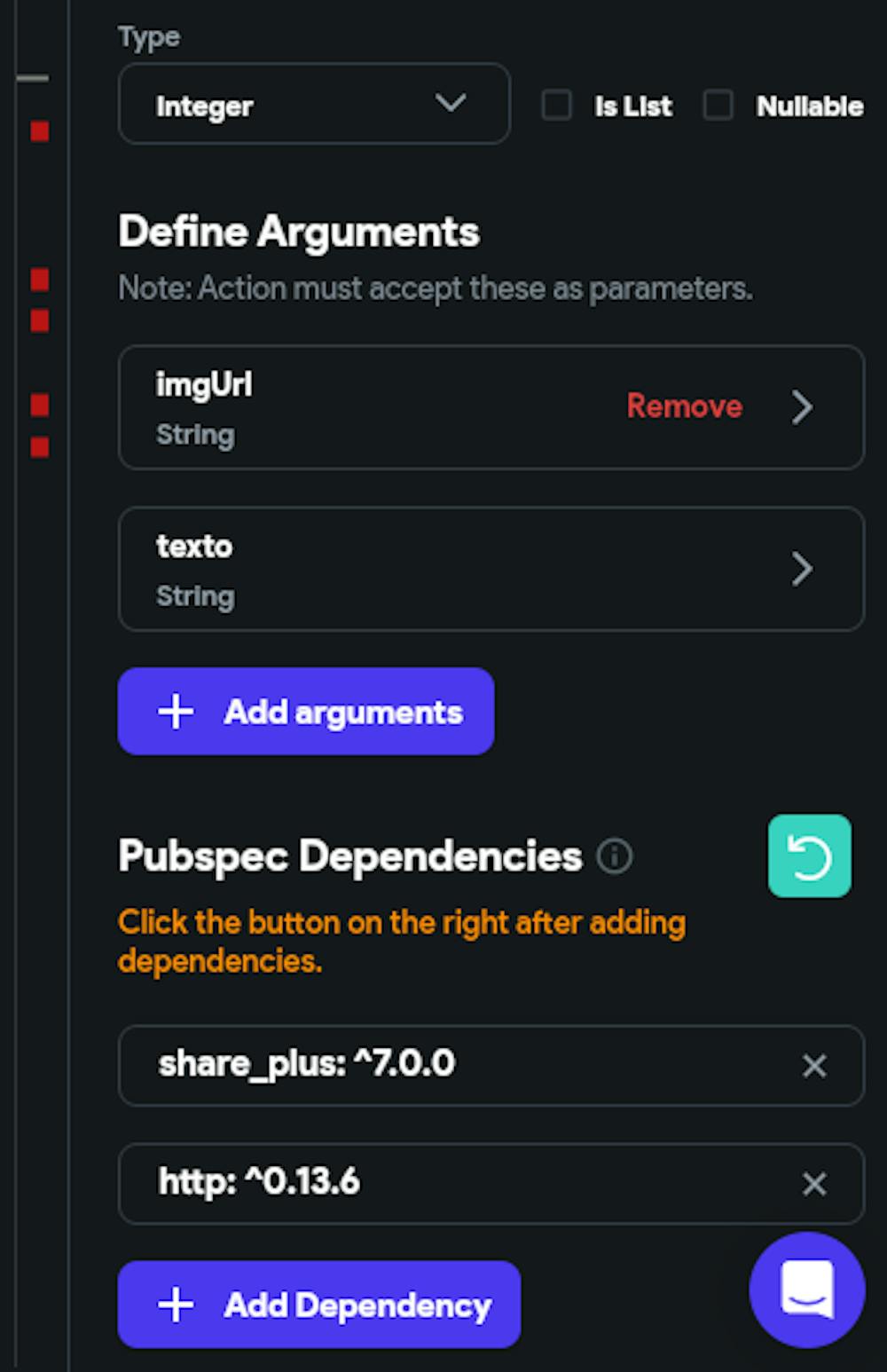Select the imgUrl argument name

tap(204, 385)
